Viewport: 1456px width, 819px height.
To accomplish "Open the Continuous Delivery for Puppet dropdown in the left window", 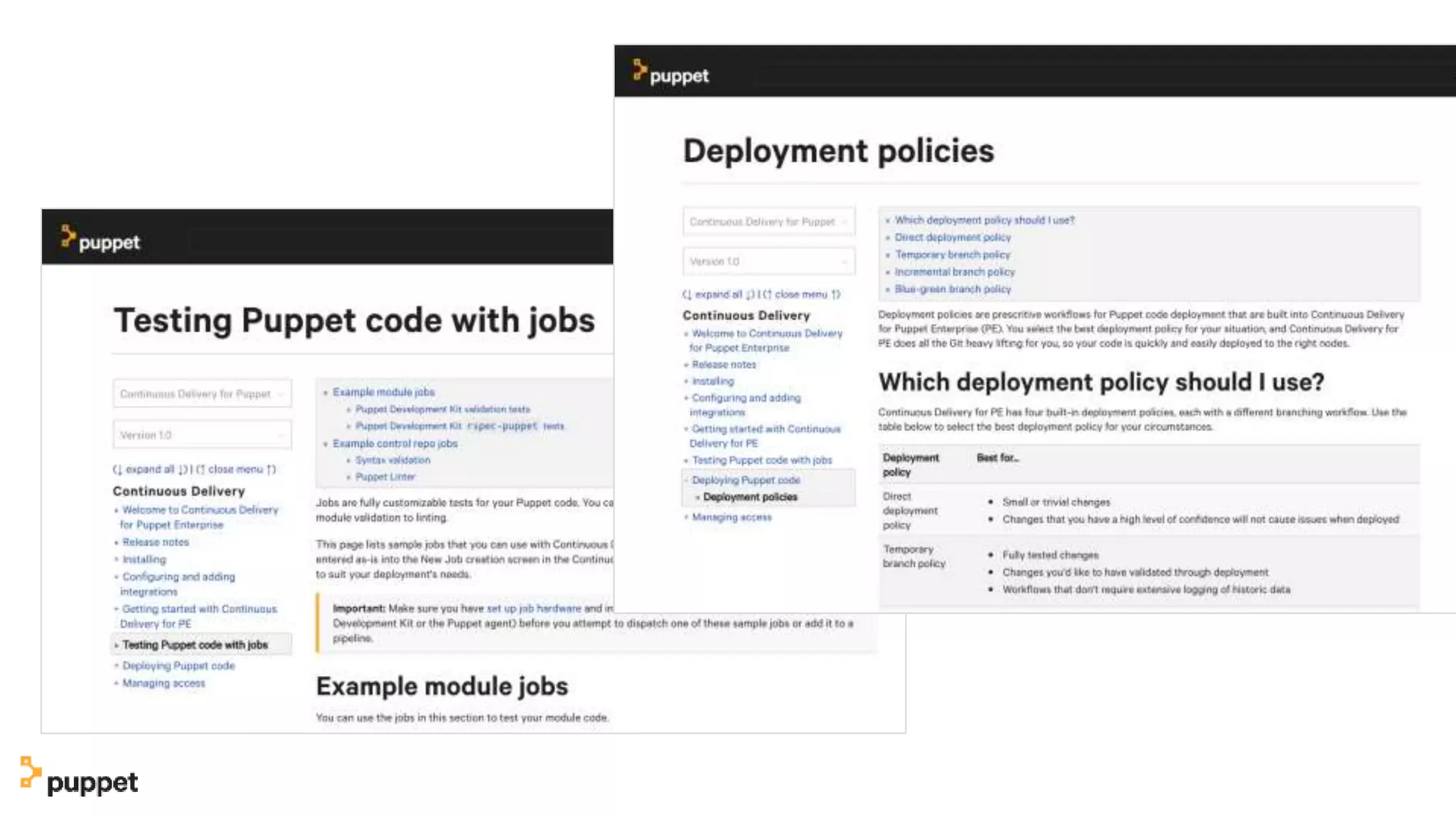I will pyautogui.click(x=202, y=394).
